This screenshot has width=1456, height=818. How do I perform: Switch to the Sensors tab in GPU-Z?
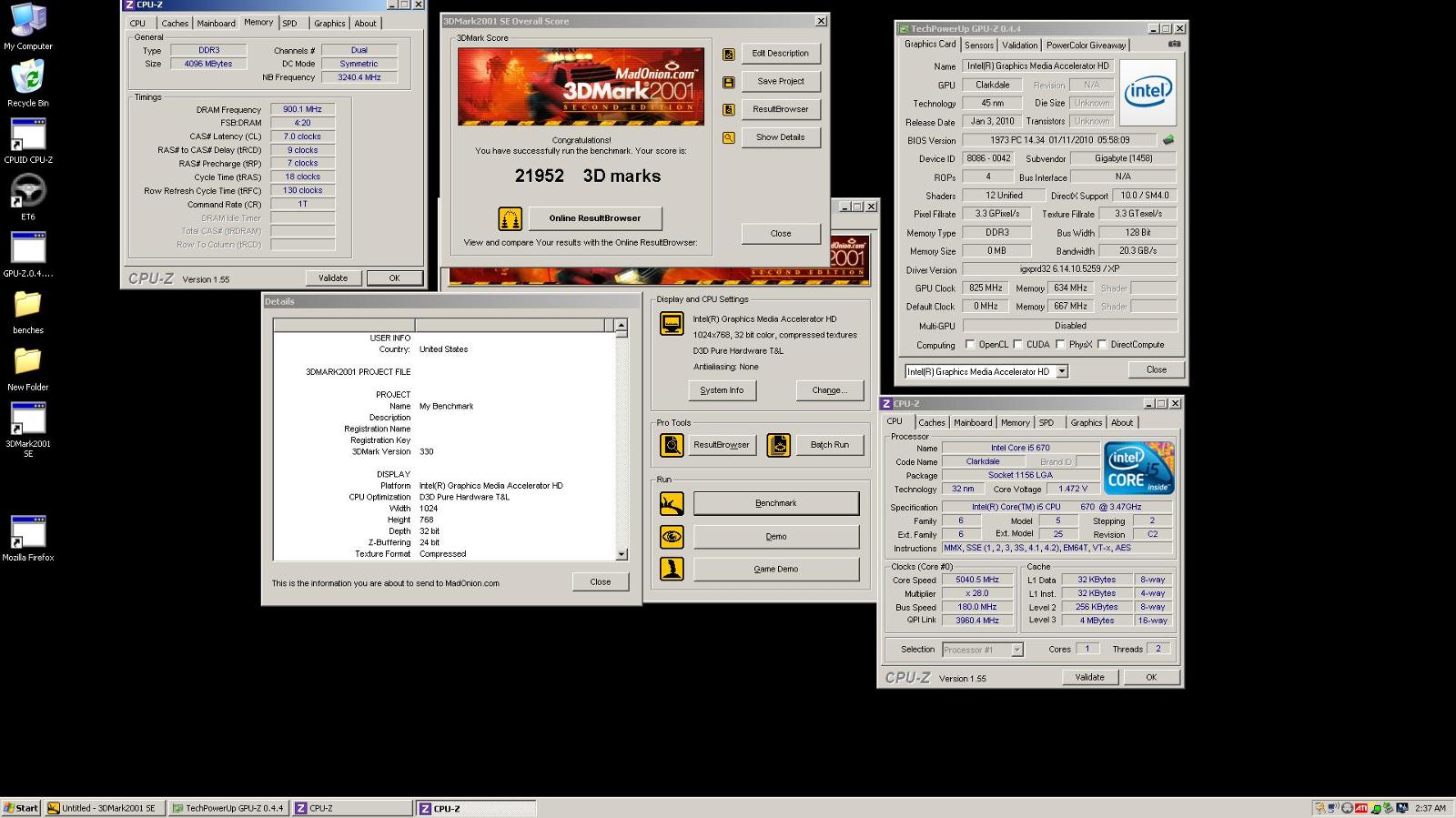pos(979,45)
